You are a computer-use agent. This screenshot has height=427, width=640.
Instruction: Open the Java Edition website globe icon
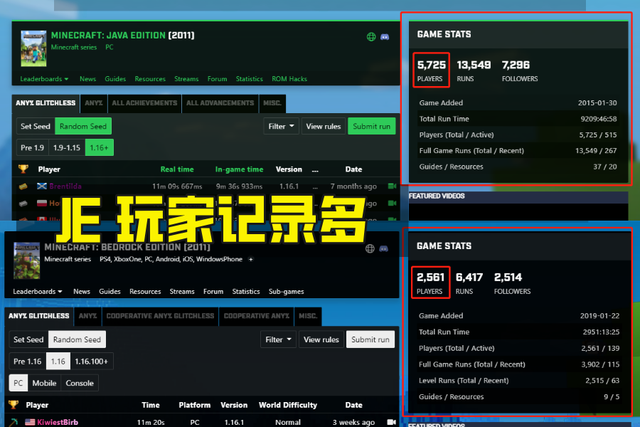point(371,37)
